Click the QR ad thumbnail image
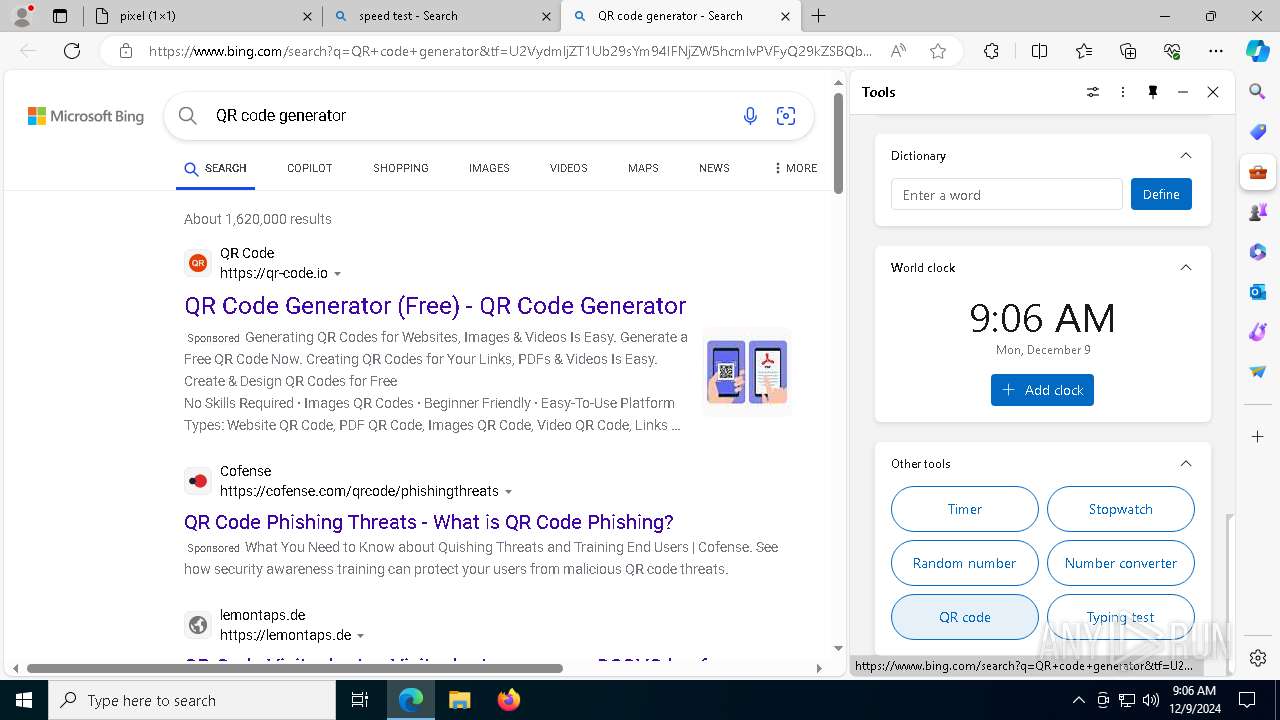This screenshot has height=720, width=1280. click(x=747, y=371)
